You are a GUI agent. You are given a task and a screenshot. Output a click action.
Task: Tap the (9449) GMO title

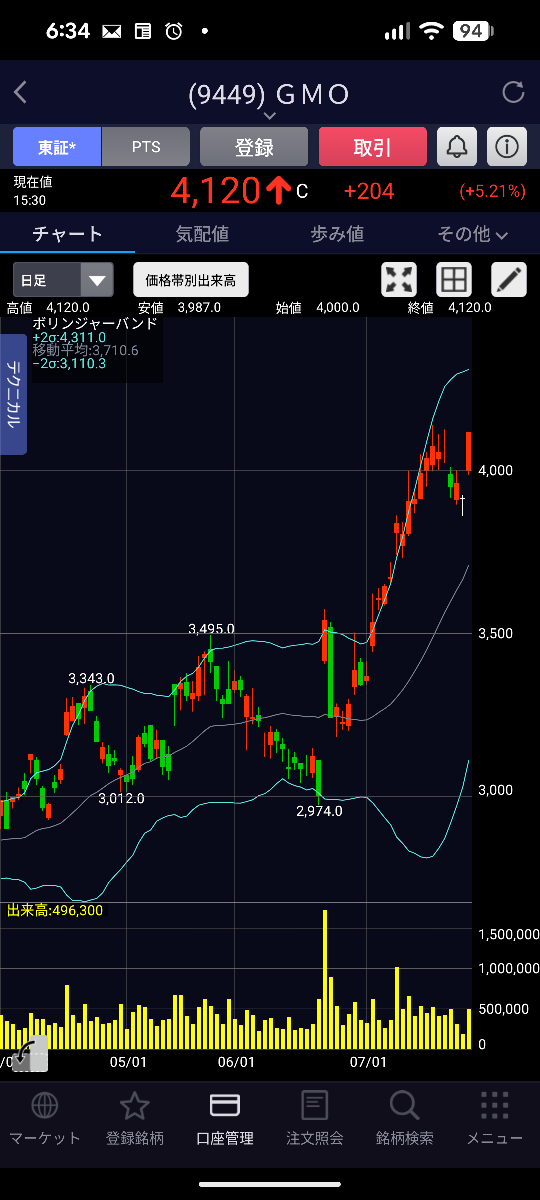269,95
